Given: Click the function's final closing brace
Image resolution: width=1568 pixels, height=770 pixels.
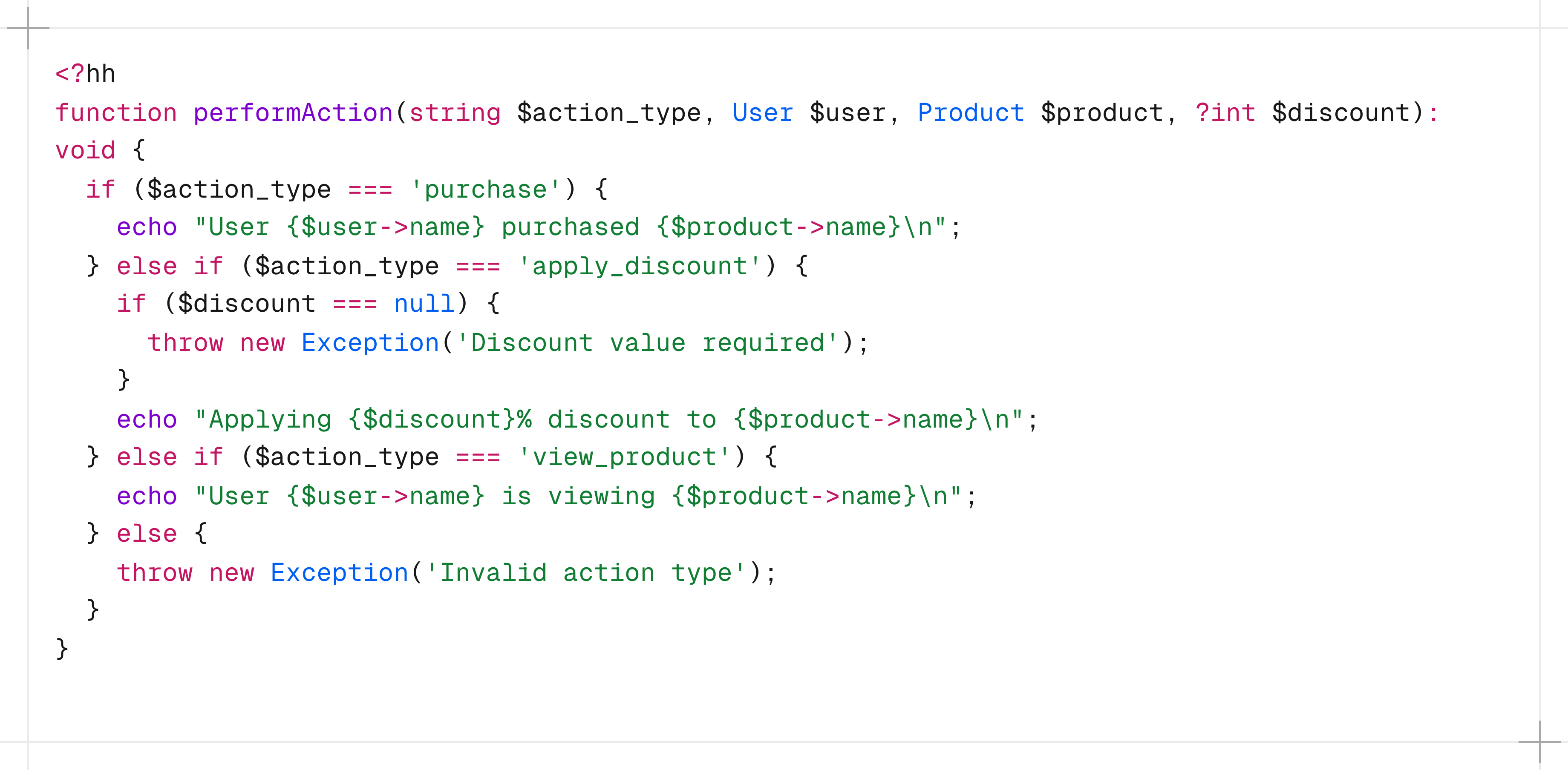Looking at the screenshot, I should point(62,648).
